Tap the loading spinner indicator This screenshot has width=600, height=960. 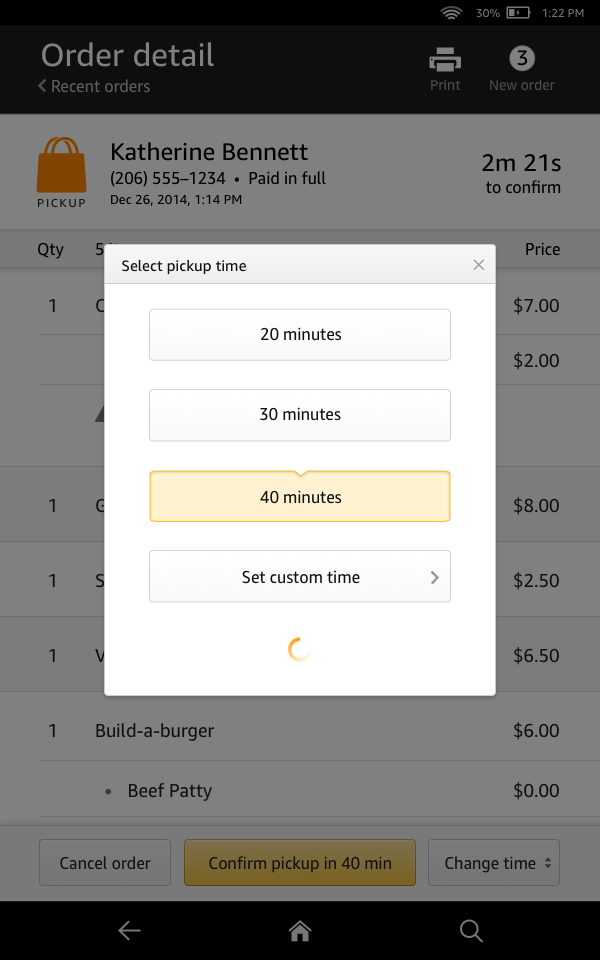(x=299, y=650)
